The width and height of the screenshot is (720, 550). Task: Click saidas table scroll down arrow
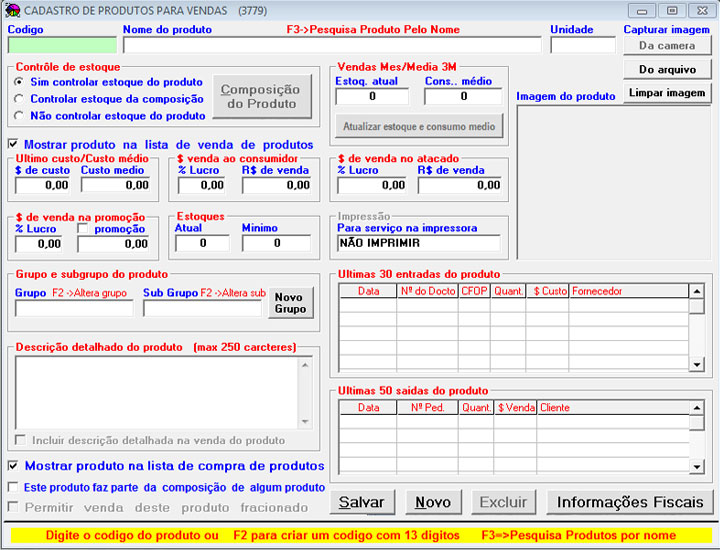pyautogui.click(x=697, y=467)
